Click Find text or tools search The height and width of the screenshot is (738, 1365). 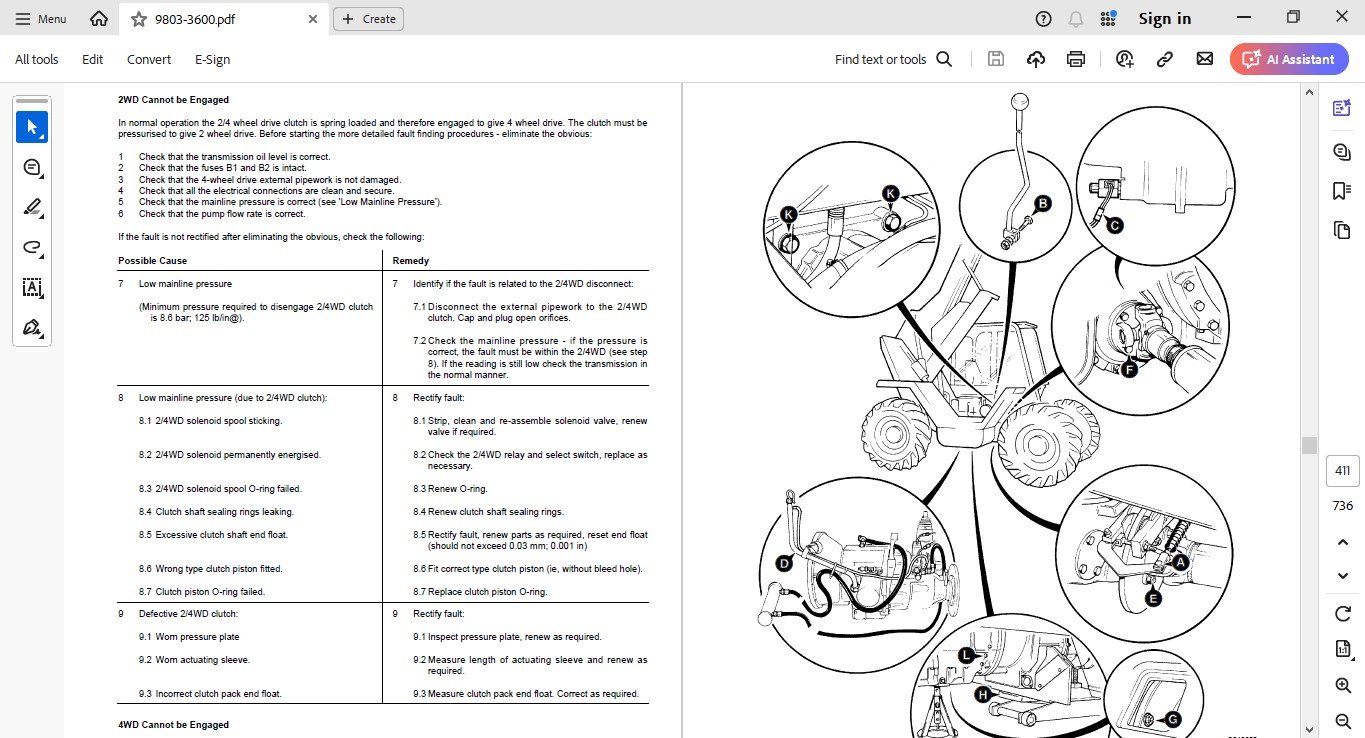coord(893,59)
